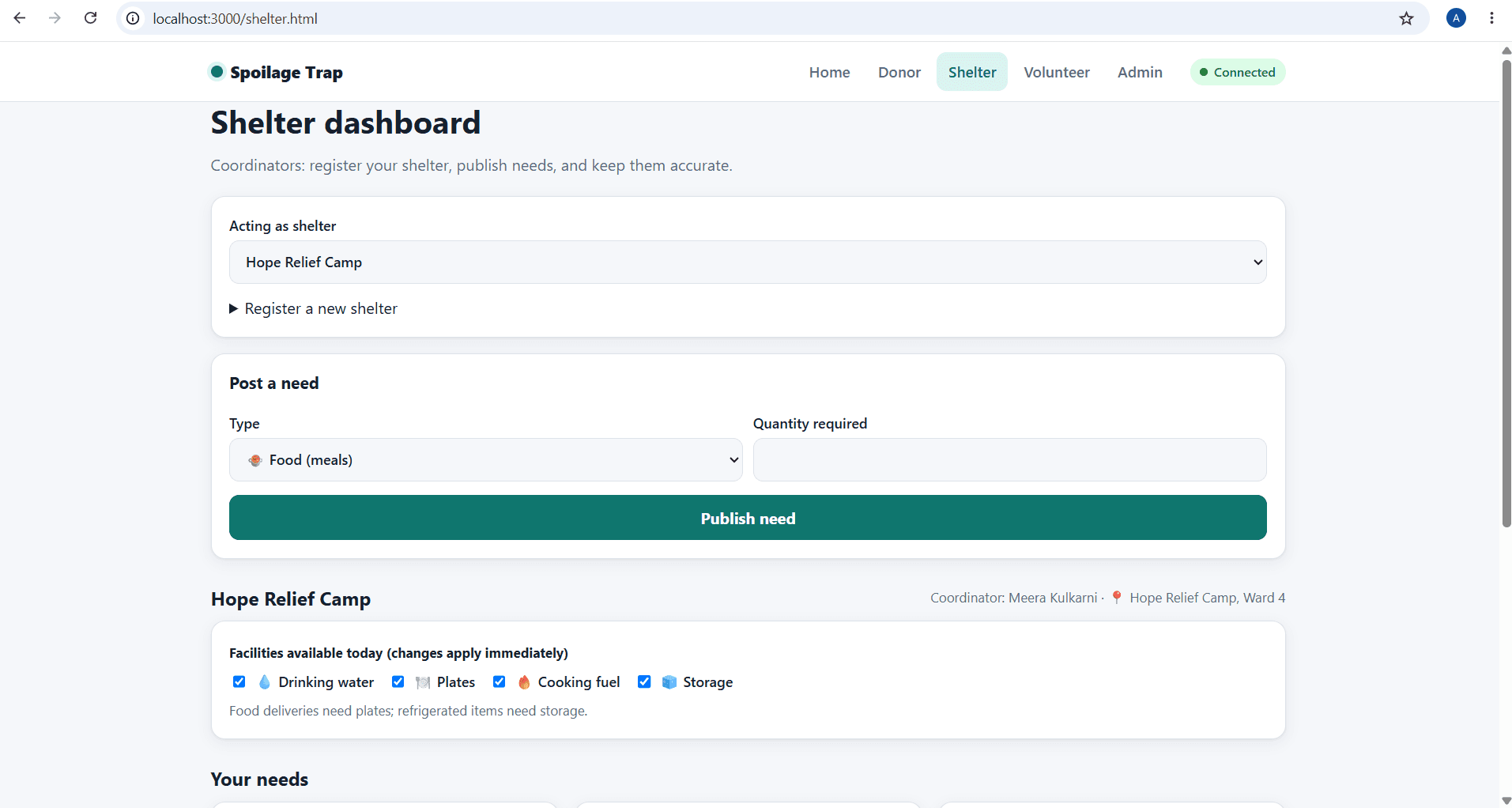Go to the Home tab
The width and height of the screenshot is (1512, 808).
click(829, 72)
